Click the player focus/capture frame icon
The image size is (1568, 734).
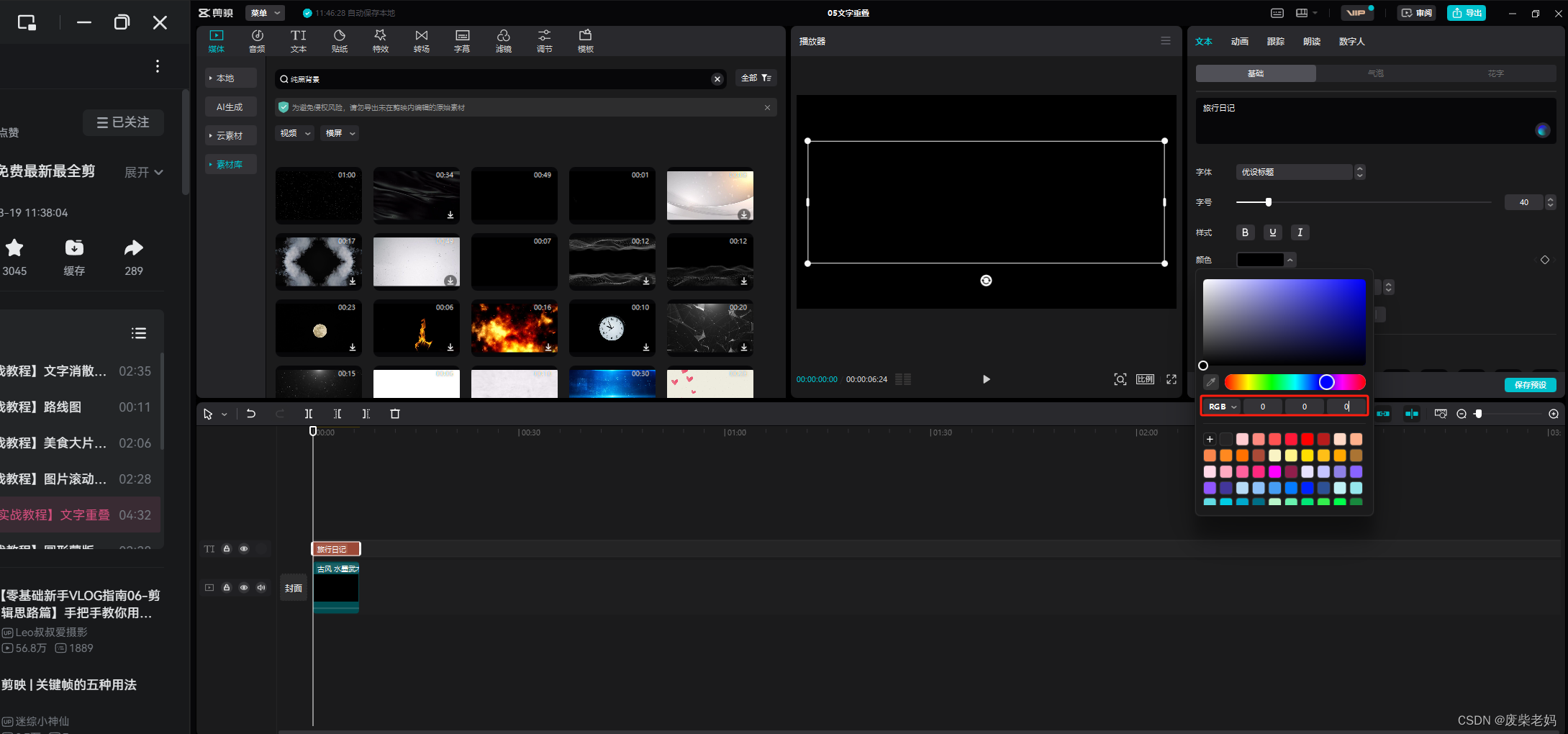(x=1120, y=379)
